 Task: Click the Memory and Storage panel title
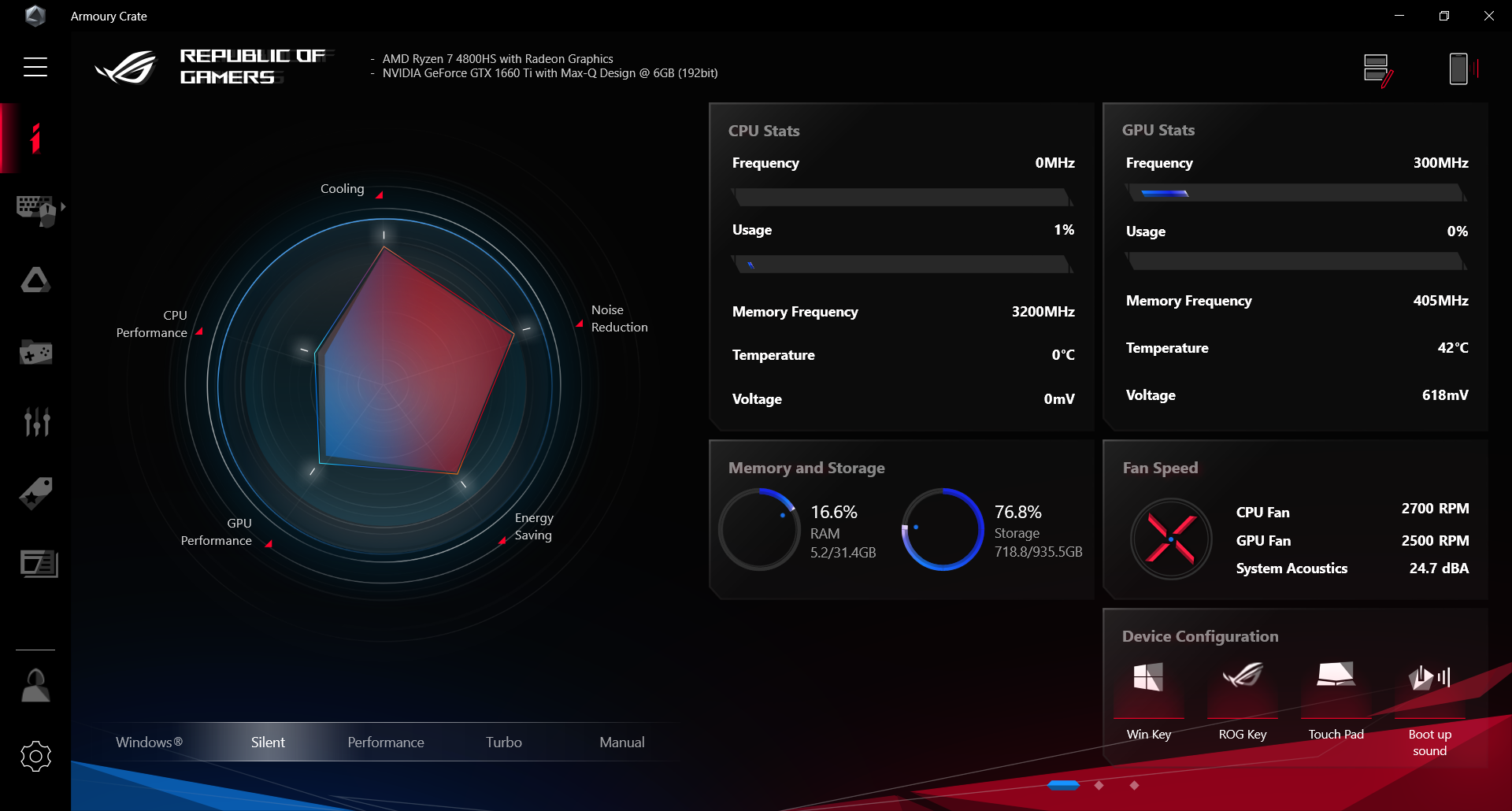pos(806,468)
